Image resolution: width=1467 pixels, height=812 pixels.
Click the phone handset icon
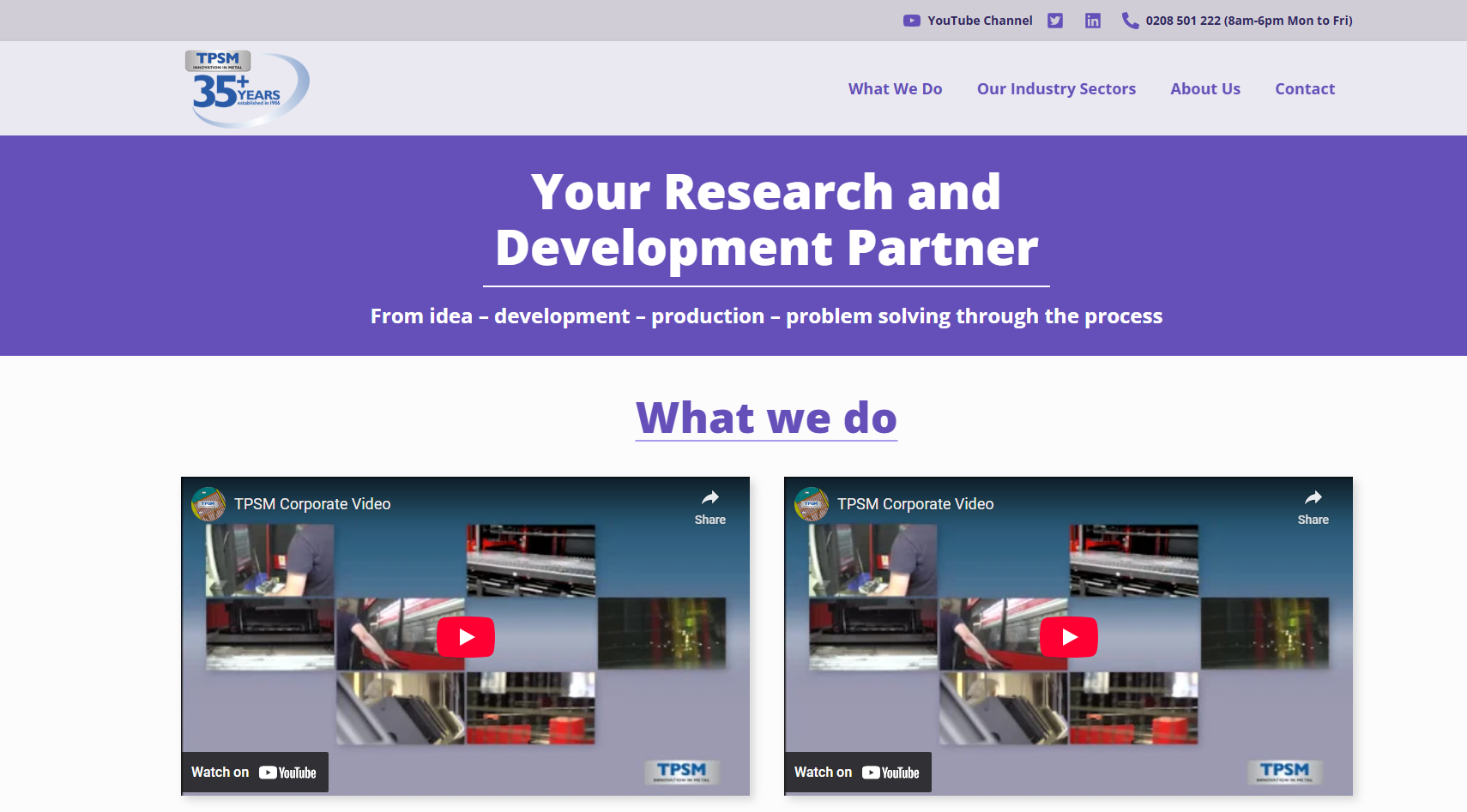tap(1130, 21)
